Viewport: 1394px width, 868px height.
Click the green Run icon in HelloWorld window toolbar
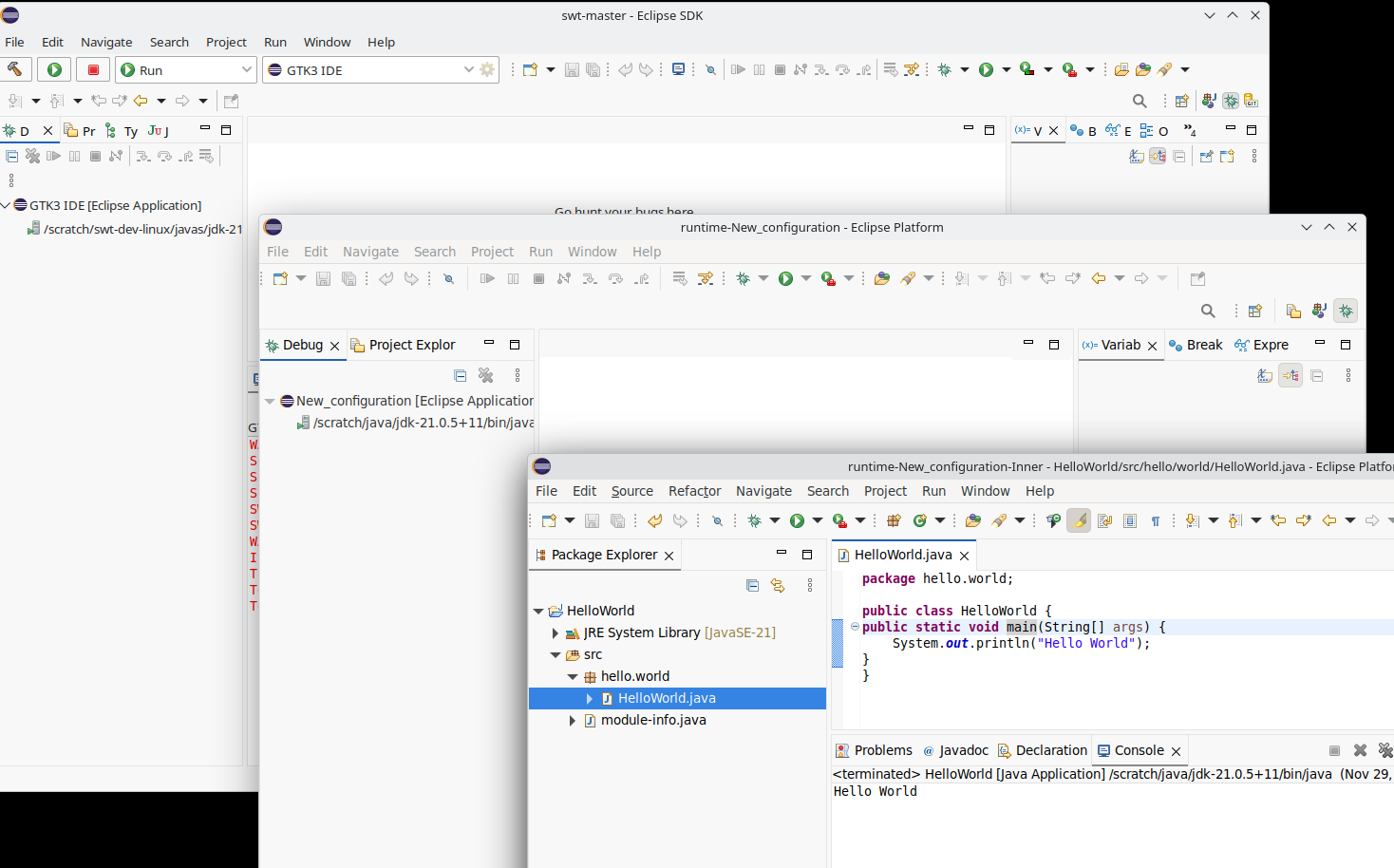pos(797,520)
